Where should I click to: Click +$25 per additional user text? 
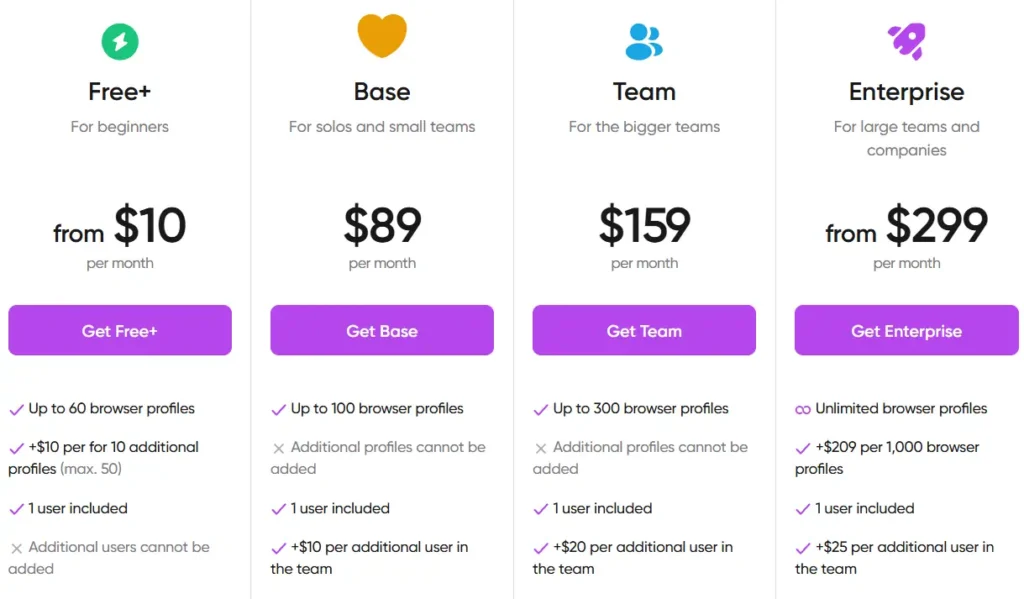pyautogui.click(x=894, y=557)
